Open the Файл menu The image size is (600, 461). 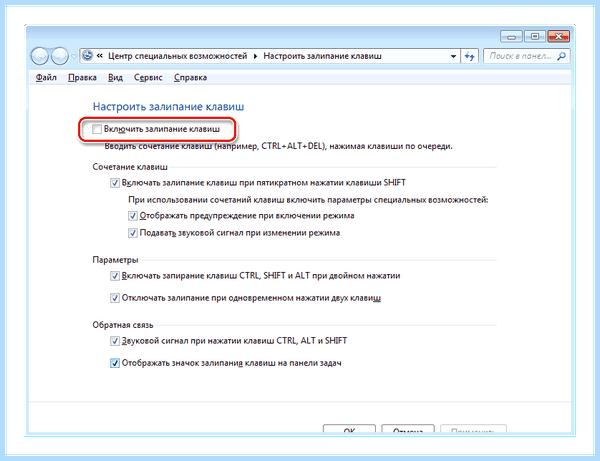(x=46, y=78)
